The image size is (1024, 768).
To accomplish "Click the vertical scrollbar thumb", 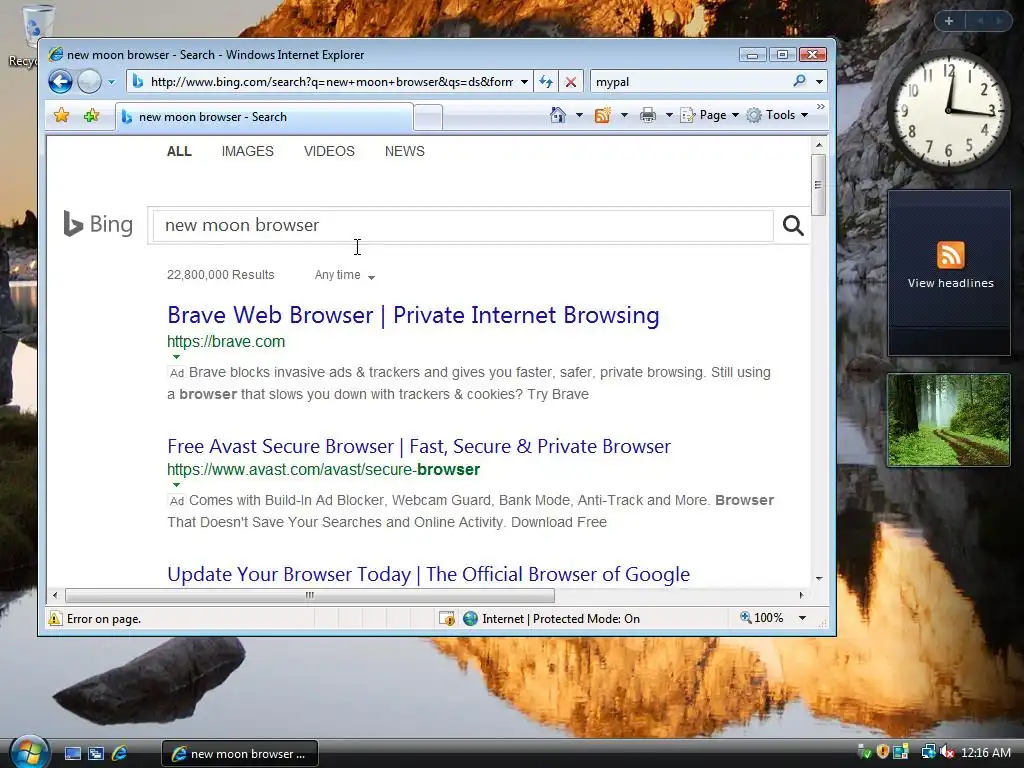I will [818, 185].
